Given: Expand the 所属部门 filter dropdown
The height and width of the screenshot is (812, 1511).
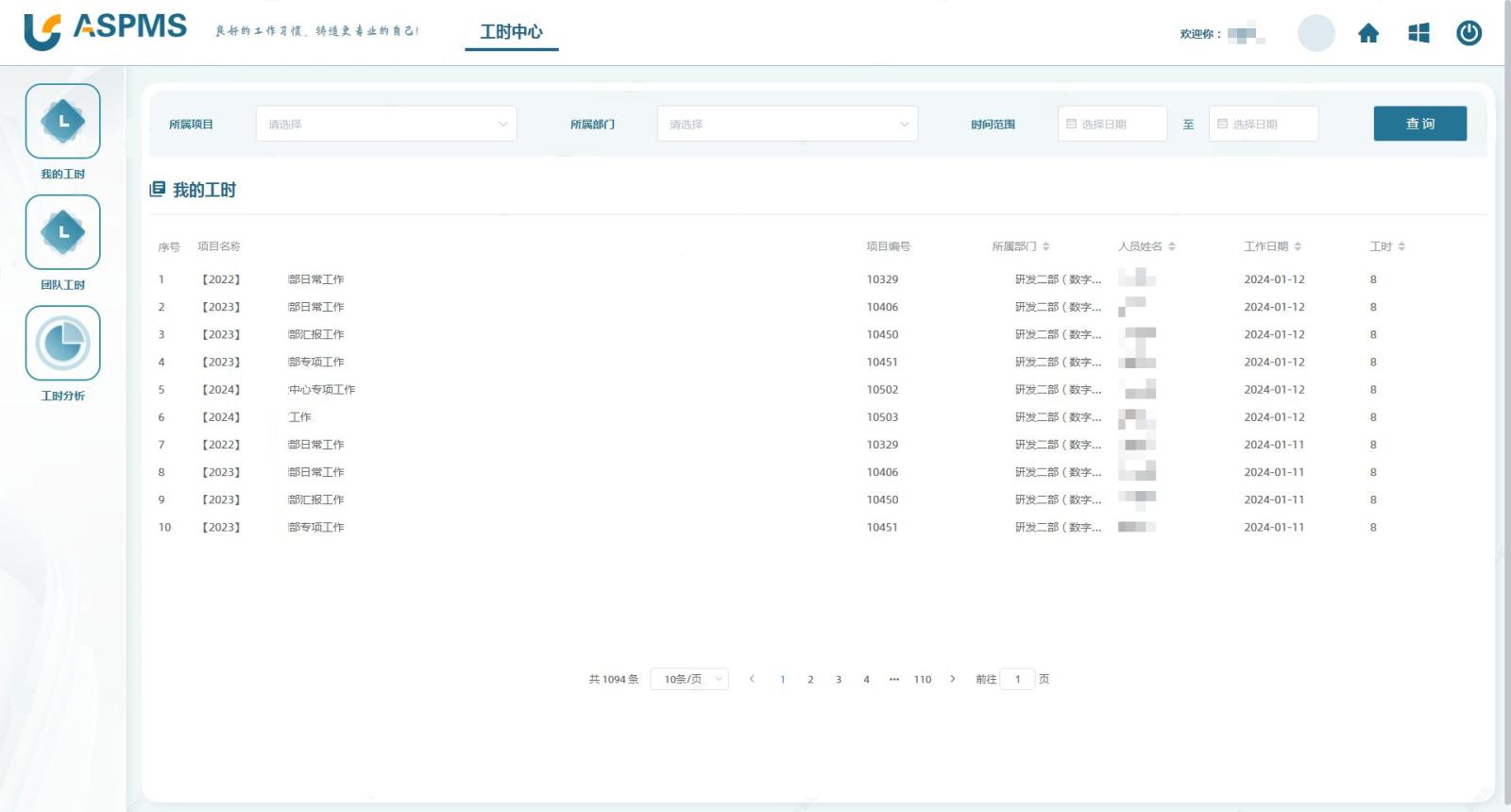Looking at the screenshot, I should point(787,124).
